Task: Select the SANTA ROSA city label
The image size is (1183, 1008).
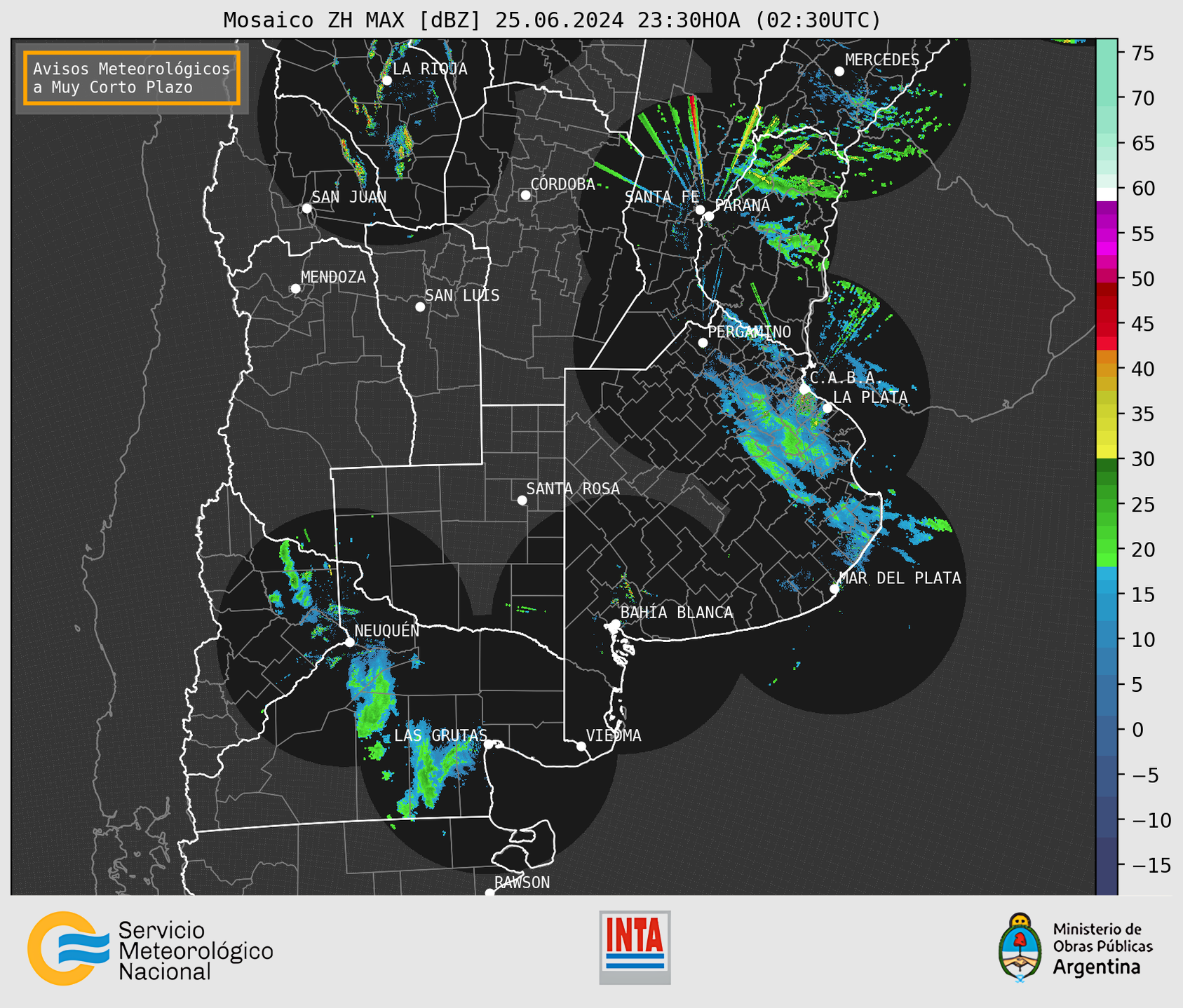Action: [573, 489]
